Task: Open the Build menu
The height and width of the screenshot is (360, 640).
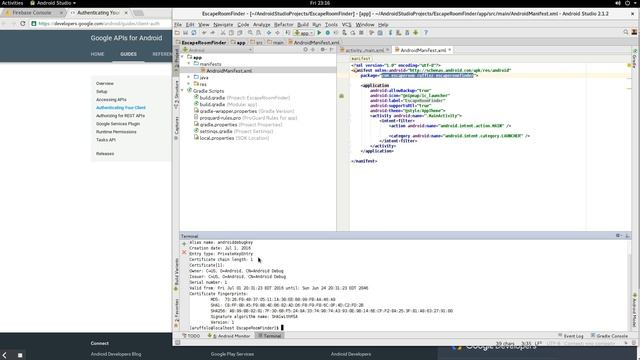Action: [303, 24]
